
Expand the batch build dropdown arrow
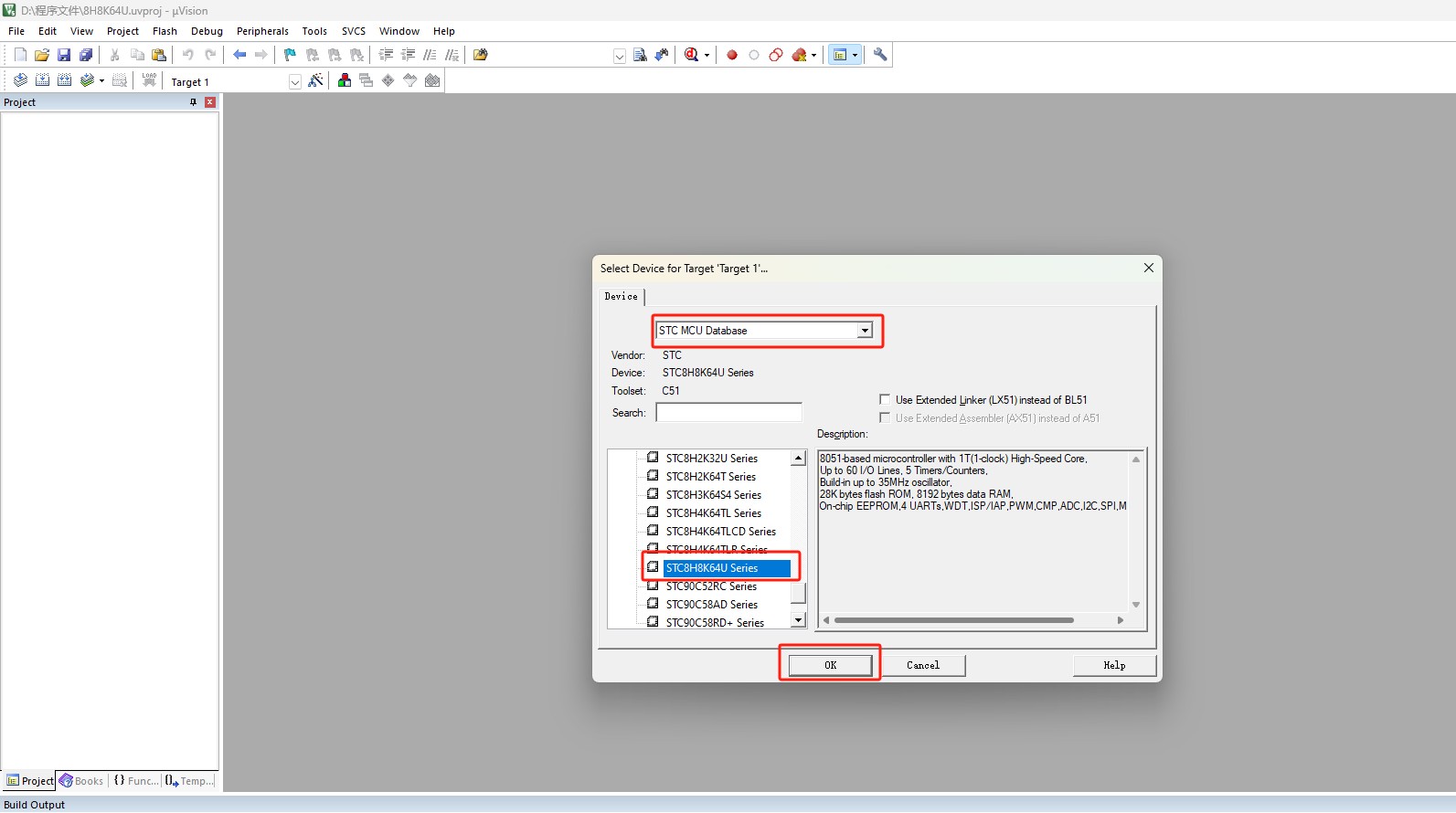pyautogui.click(x=101, y=80)
